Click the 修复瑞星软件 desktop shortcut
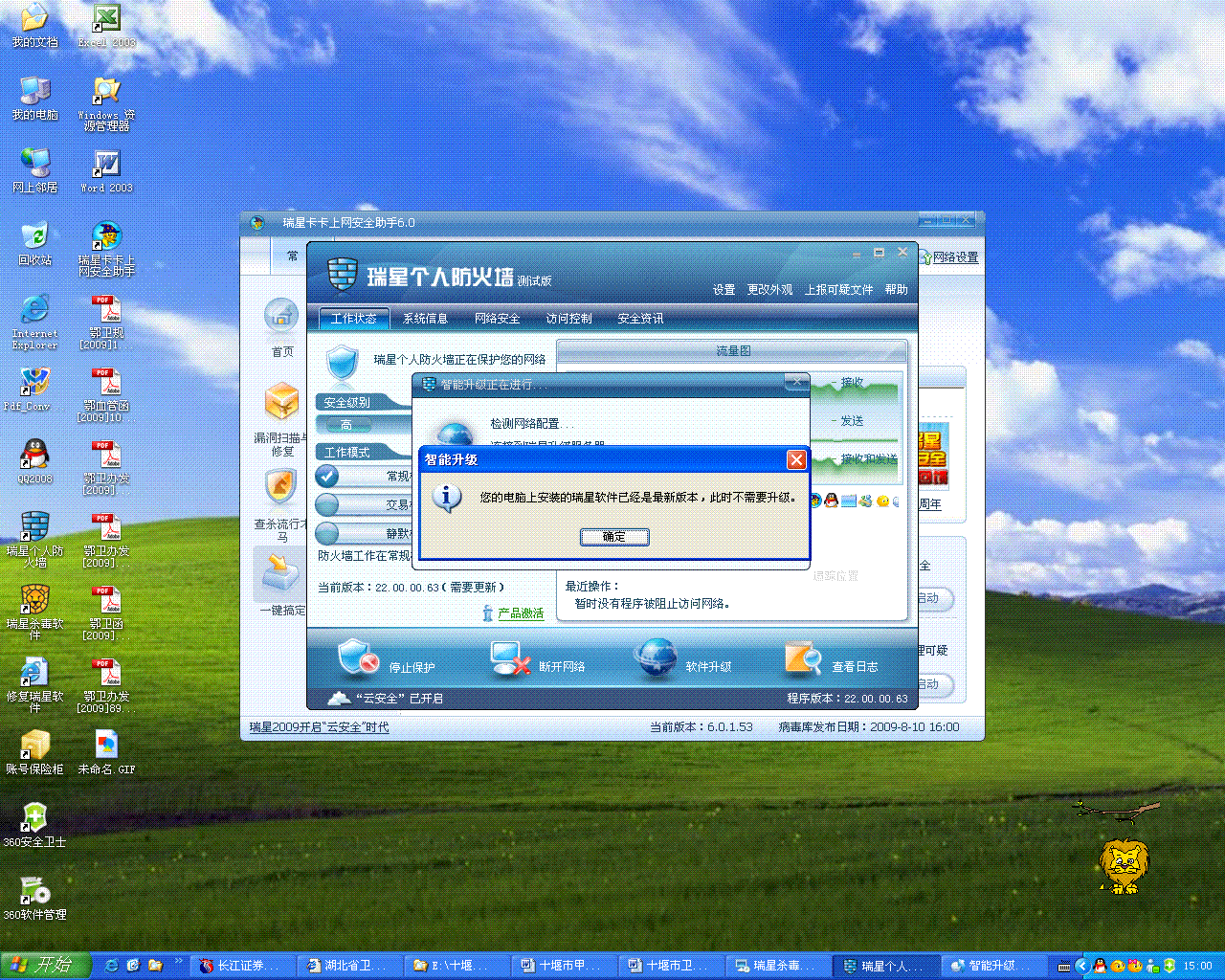The height and width of the screenshot is (980, 1225). tap(34, 686)
